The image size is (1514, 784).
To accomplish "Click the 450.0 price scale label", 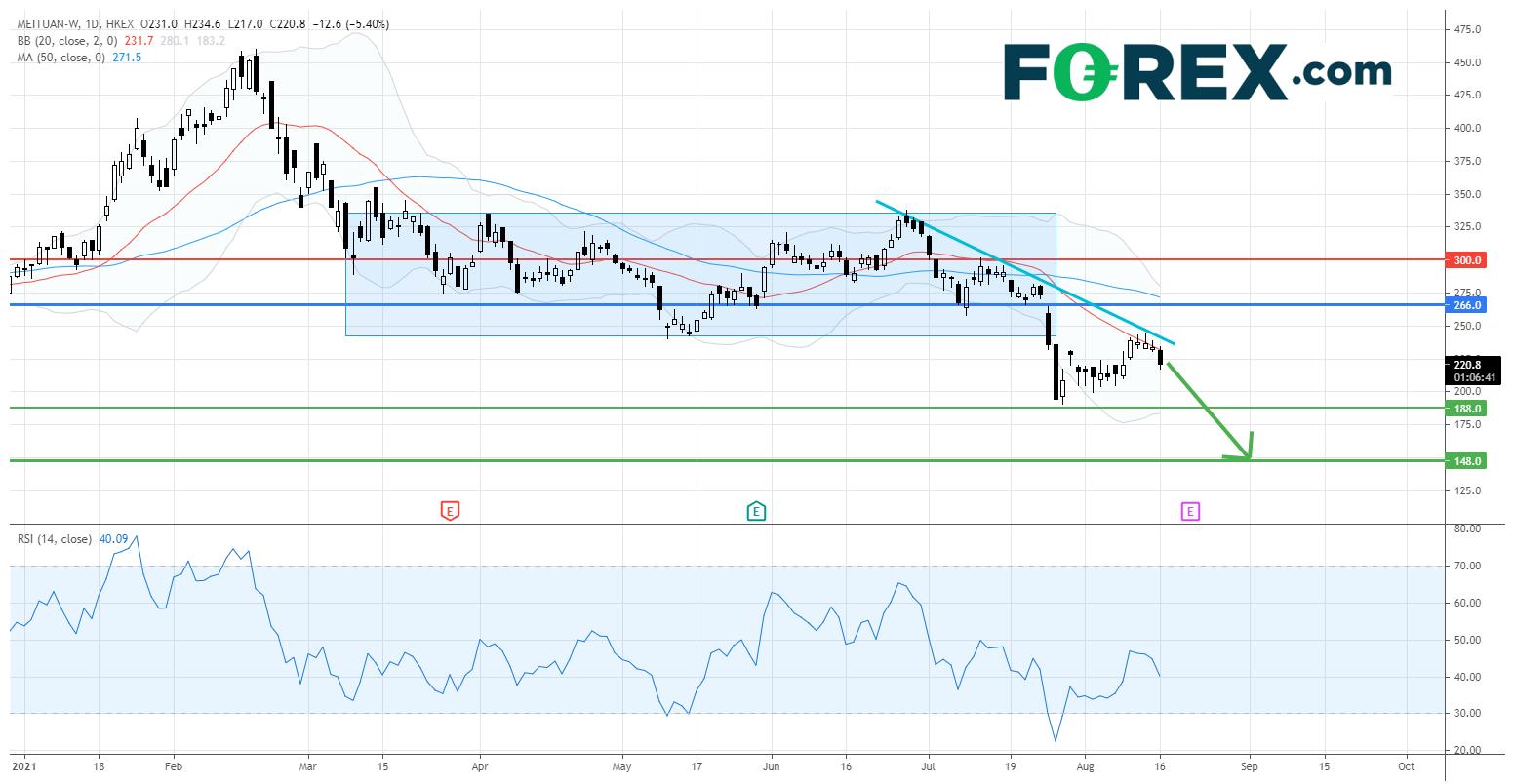I will [x=1469, y=62].
